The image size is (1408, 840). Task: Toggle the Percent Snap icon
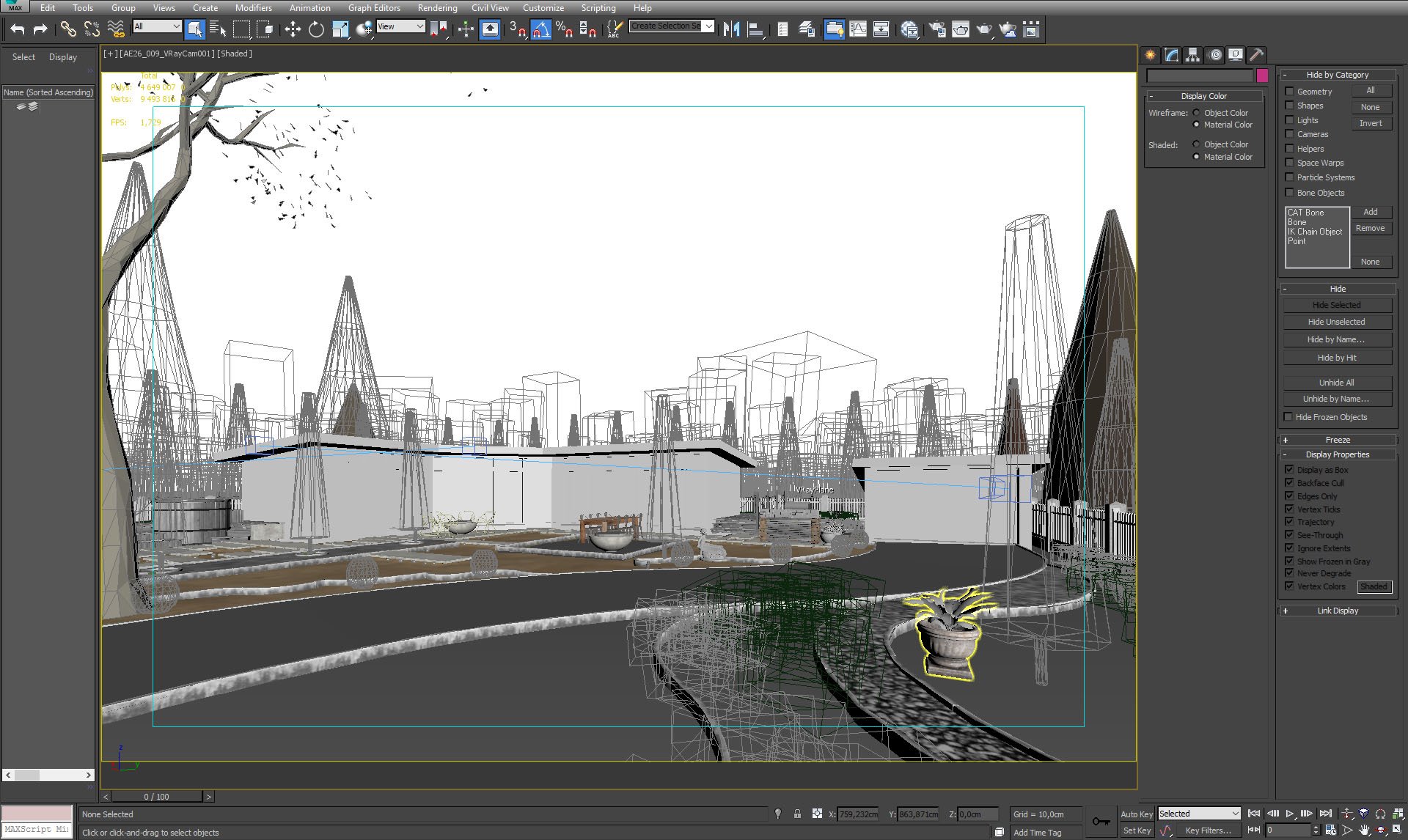[564, 29]
